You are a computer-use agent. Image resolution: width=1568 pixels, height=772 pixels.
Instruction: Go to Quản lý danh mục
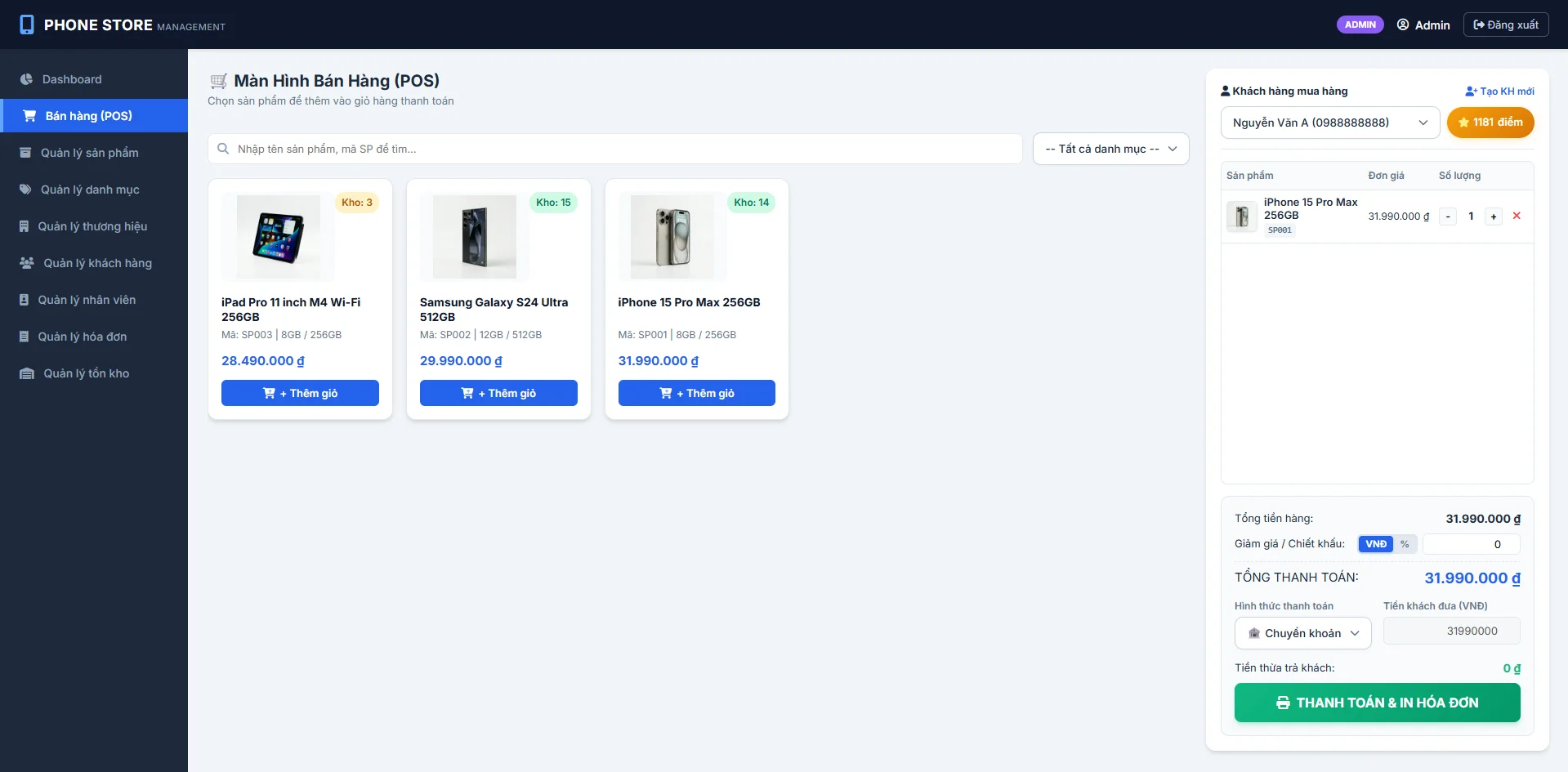pos(94,190)
